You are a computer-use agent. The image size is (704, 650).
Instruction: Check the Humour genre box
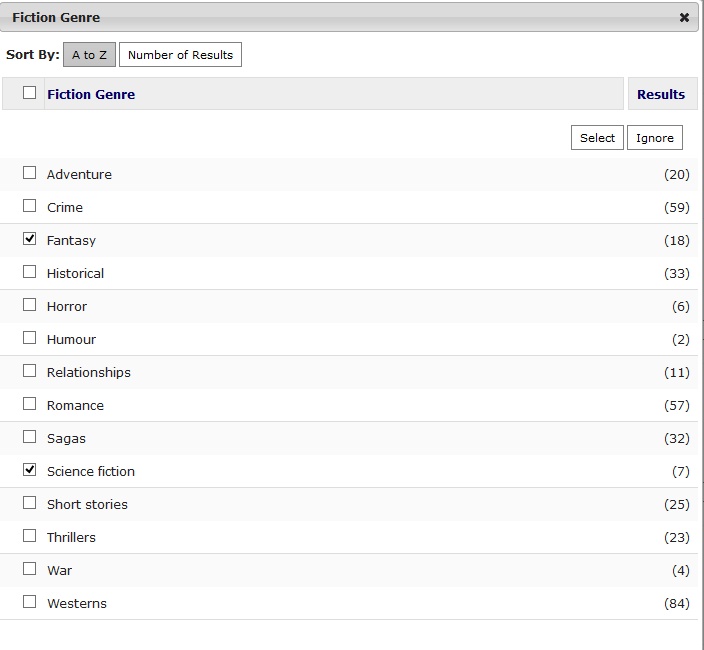coord(29,338)
